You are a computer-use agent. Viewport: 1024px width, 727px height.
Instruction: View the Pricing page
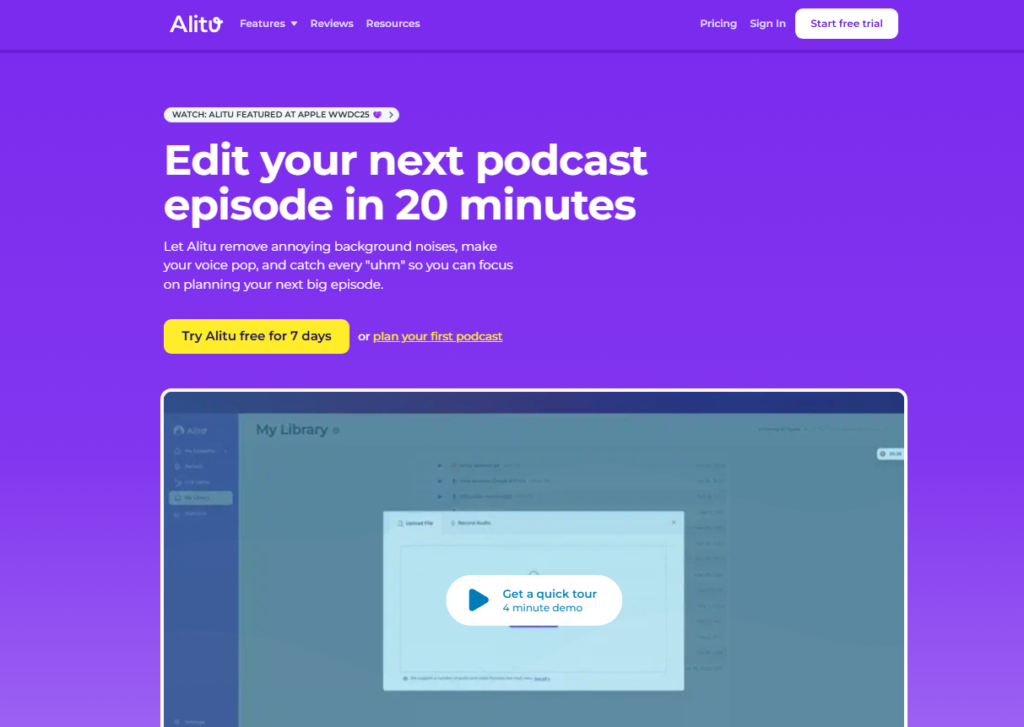[718, 24]
